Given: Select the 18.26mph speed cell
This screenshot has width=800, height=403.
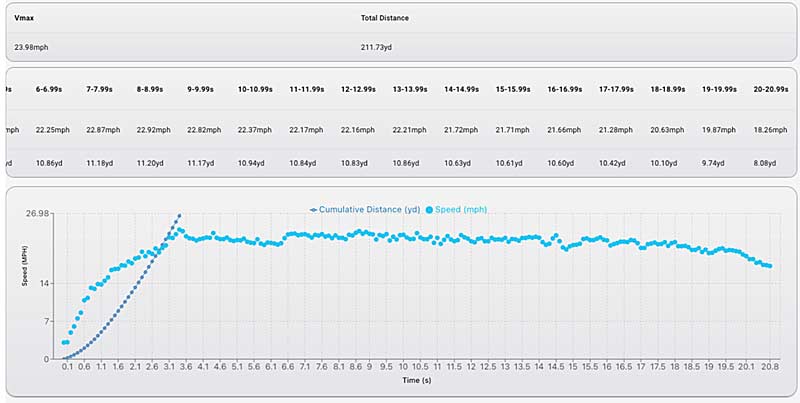Looking at the screenshot, I should 770,130.
